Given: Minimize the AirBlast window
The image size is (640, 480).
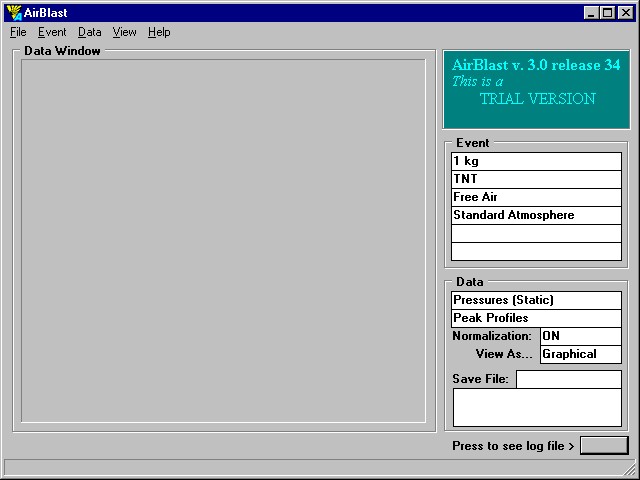Looking at the screenshot, I should click(591, 13).
